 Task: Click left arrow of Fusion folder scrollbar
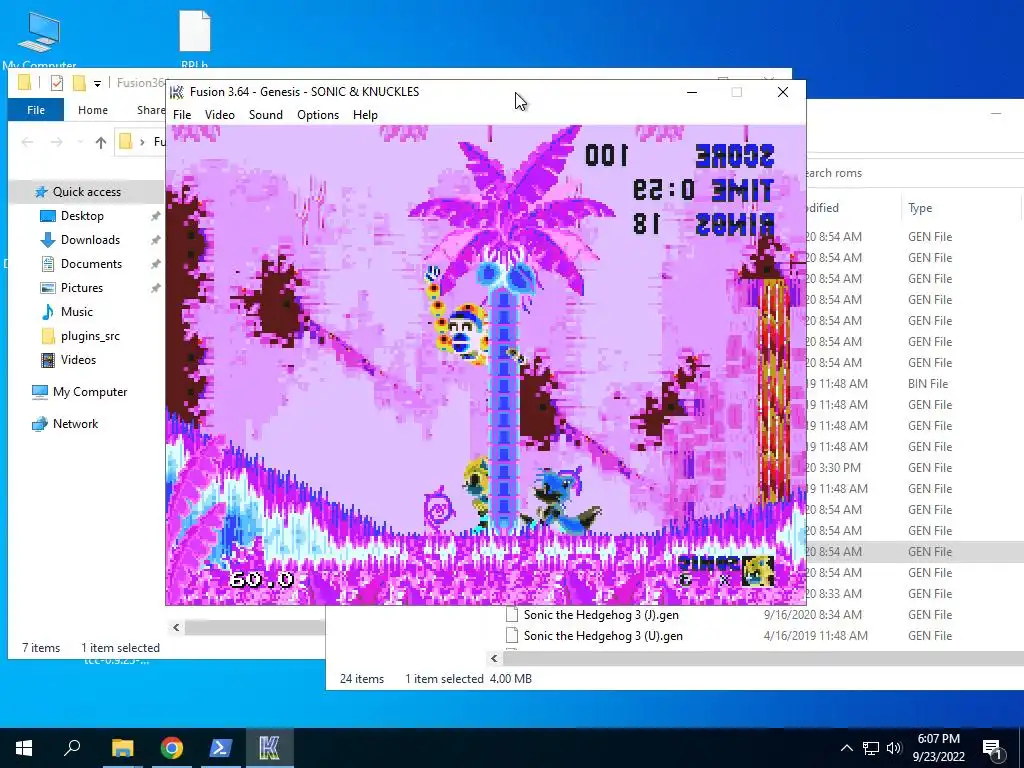(x=176, y=628)
